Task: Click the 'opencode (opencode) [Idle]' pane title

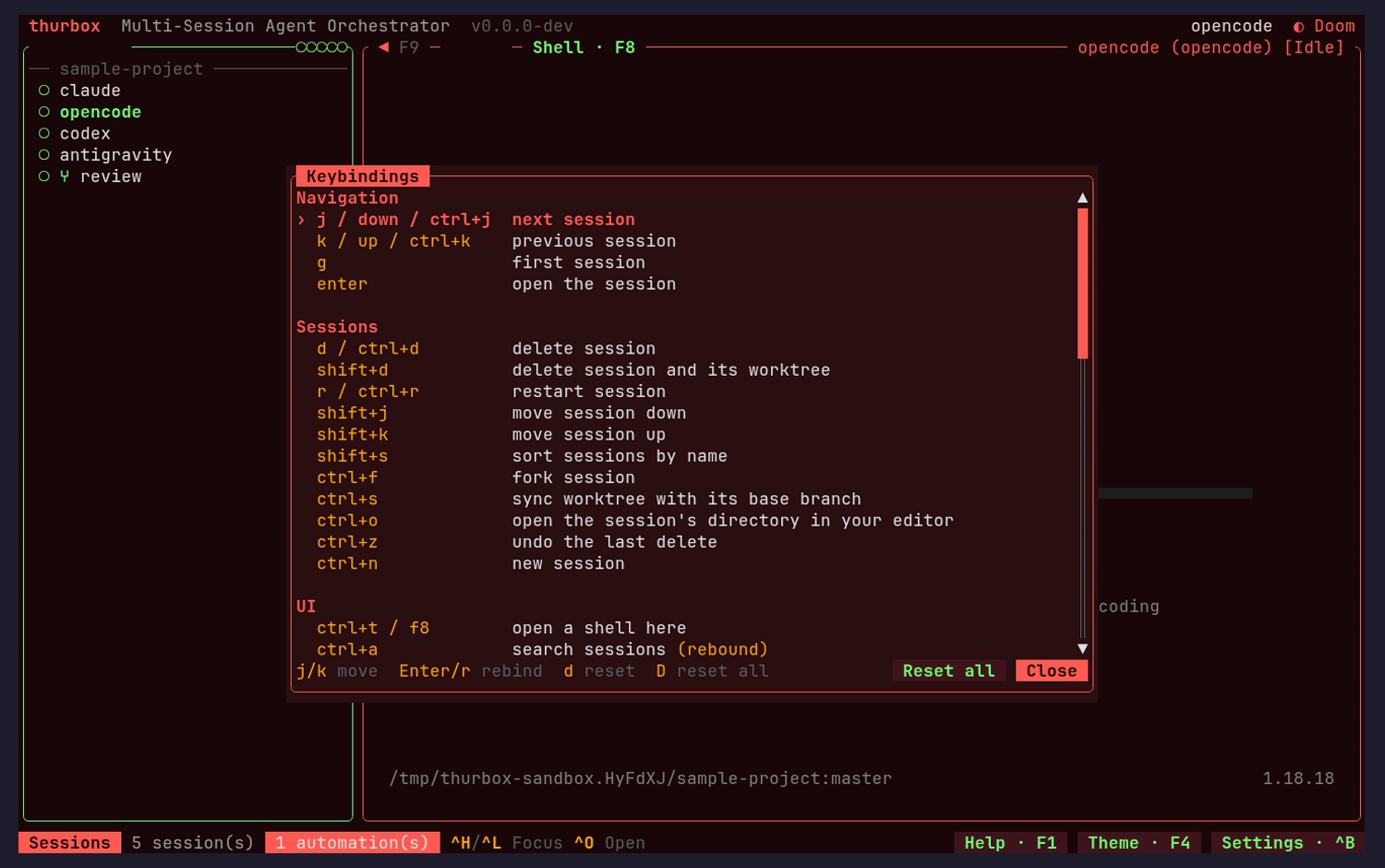Action: click(x=1210, y=47)
